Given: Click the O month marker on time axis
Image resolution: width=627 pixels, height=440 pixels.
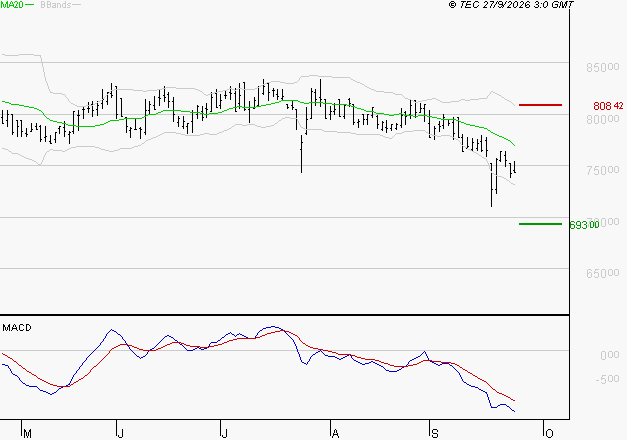Looking at the screenshot, I should pos(549,434).
